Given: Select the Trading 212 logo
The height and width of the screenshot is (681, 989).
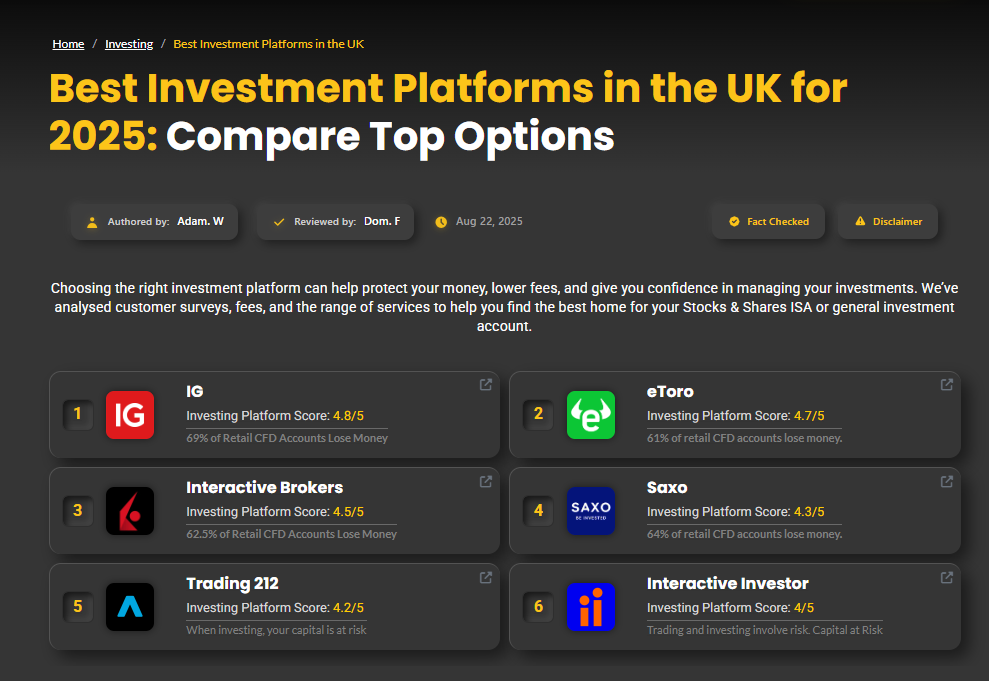Looking at the screenshot, I should click(129, 606).
